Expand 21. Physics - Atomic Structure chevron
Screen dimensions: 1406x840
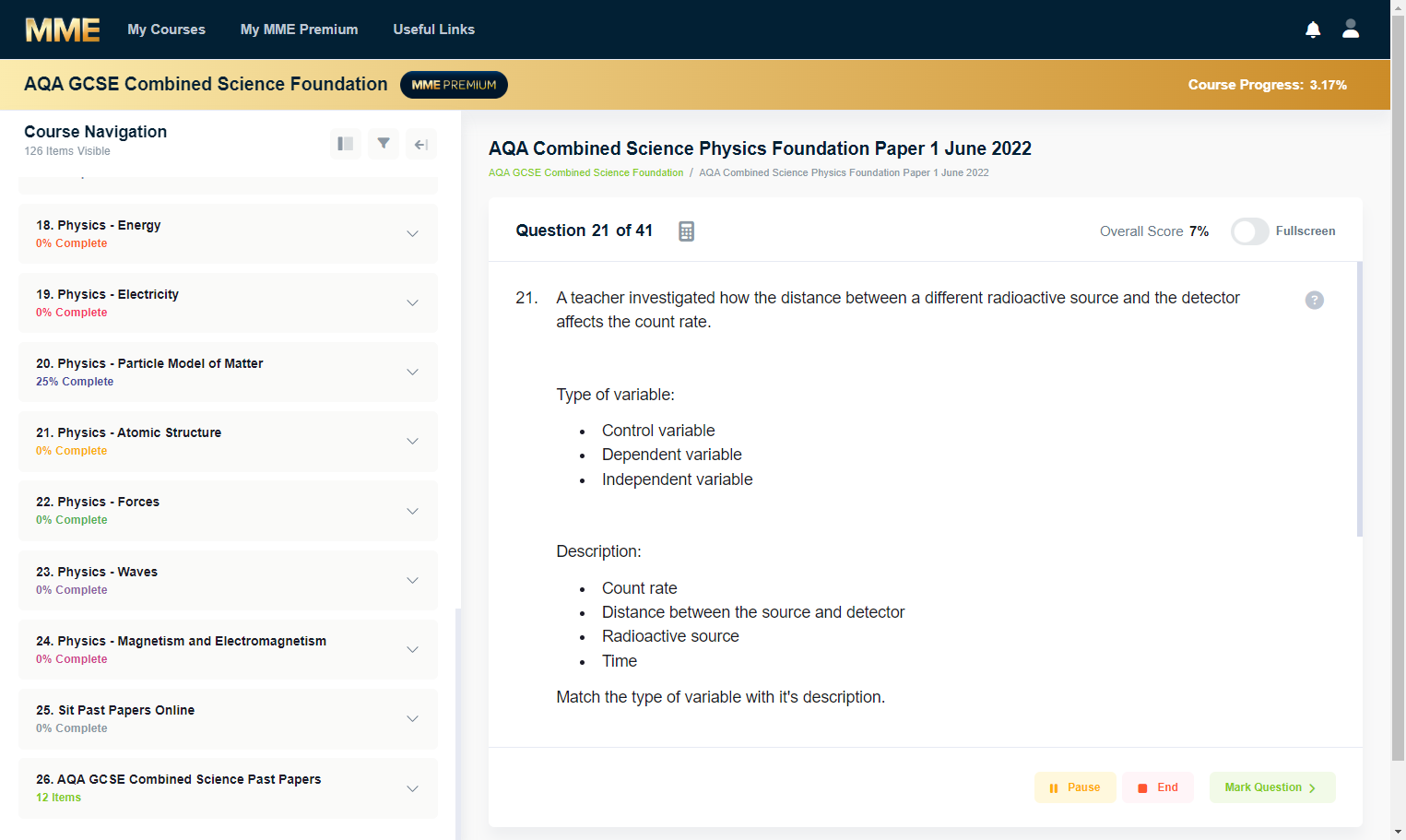pos(412,441)
